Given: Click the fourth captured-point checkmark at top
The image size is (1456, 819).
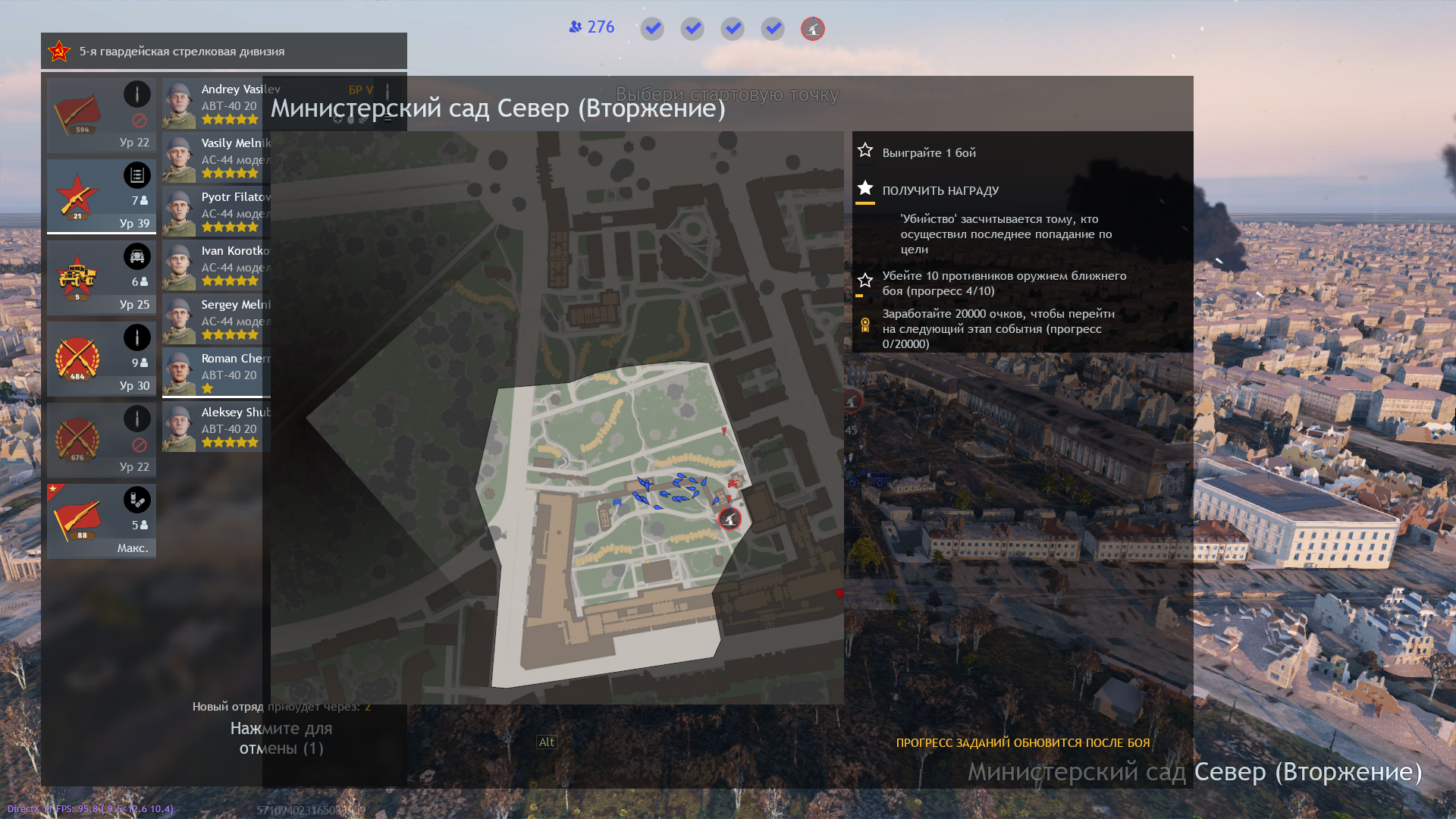Looking at the screenshot, I should point(773,29).
